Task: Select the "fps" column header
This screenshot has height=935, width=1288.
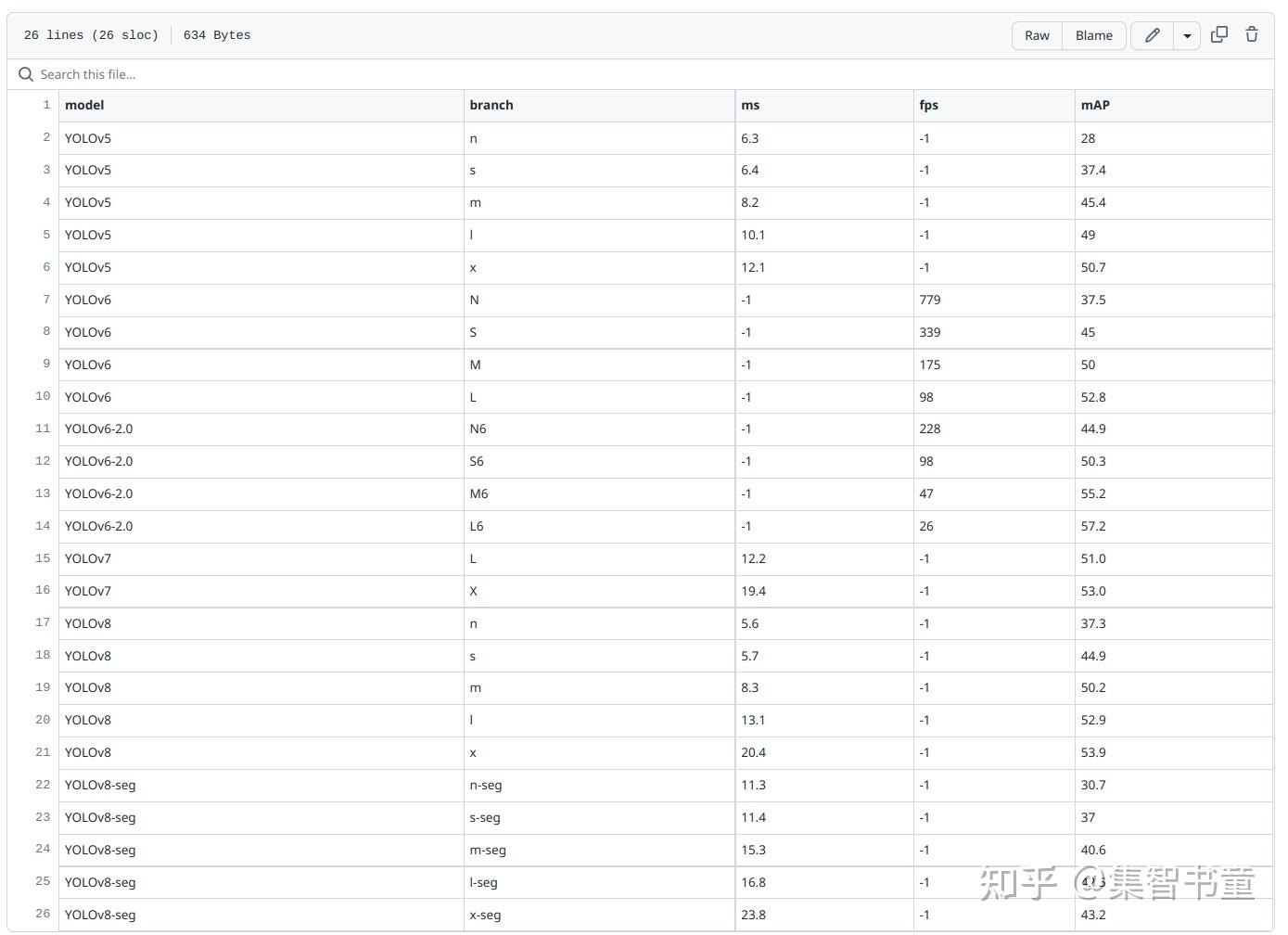Action: pyautogui.click(x=929, y=105)
